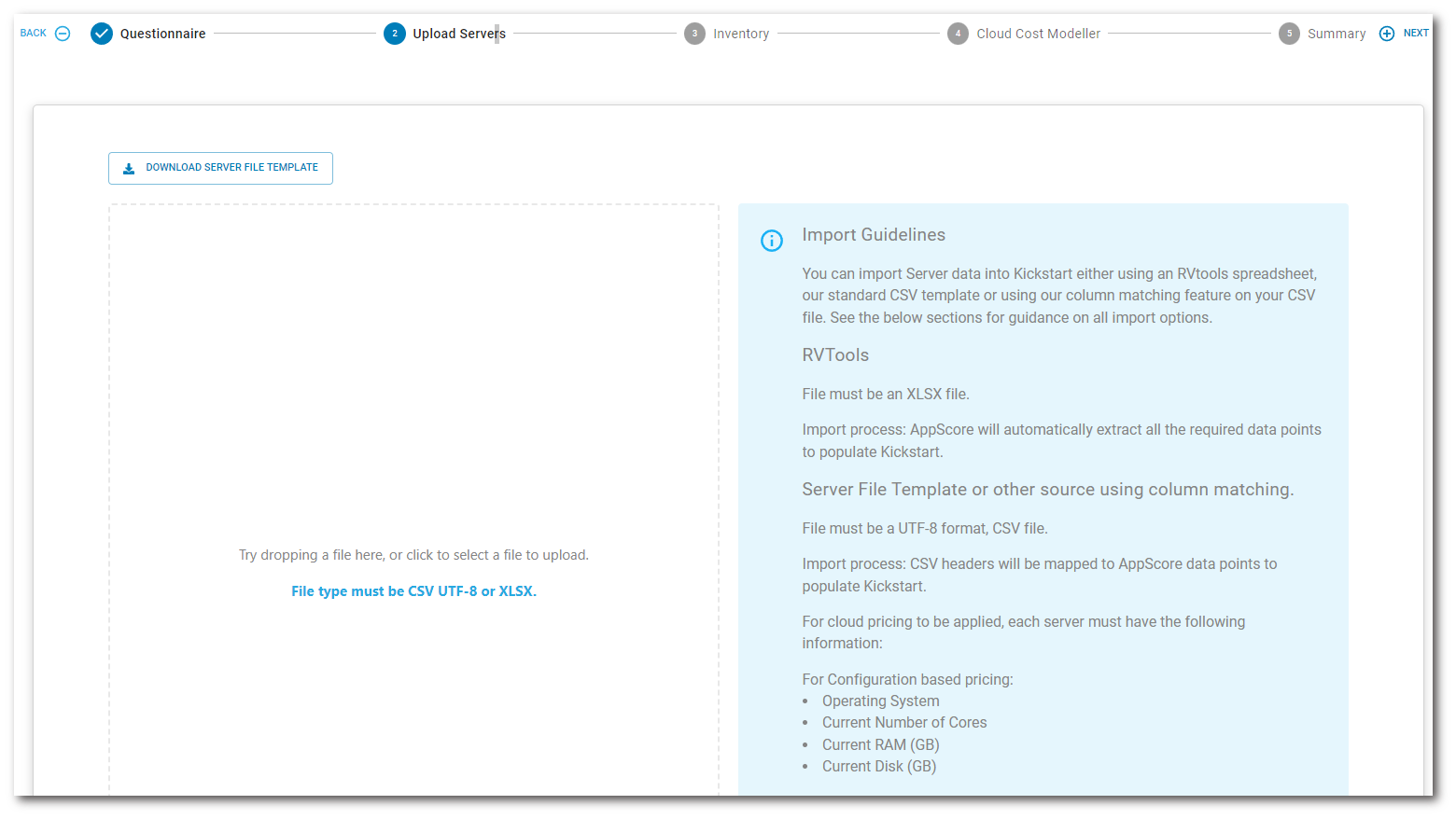
Task: Click the Questionnaire completed checkmark icon
Action: [102, 34]
